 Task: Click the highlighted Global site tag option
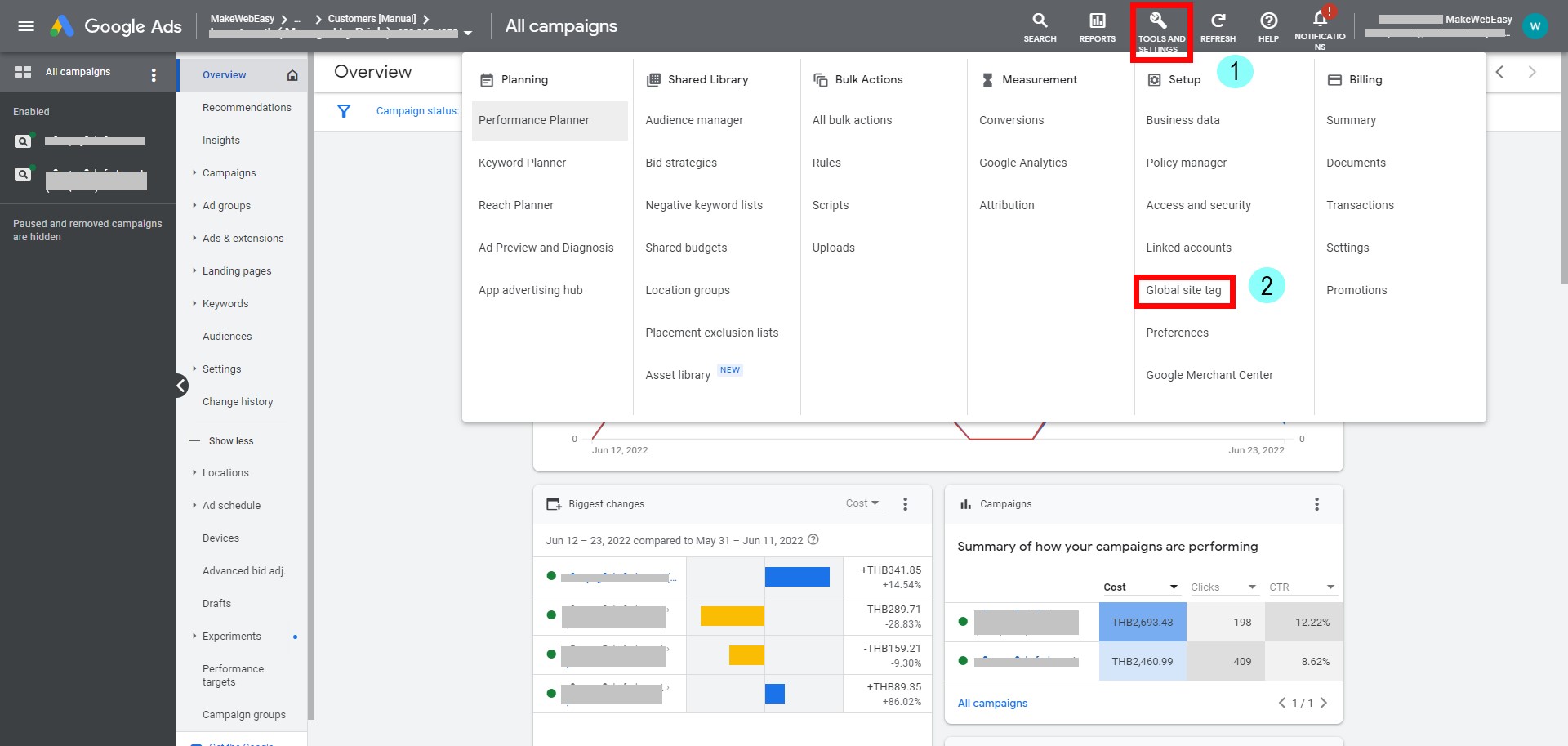click(x=1184, y=290)
